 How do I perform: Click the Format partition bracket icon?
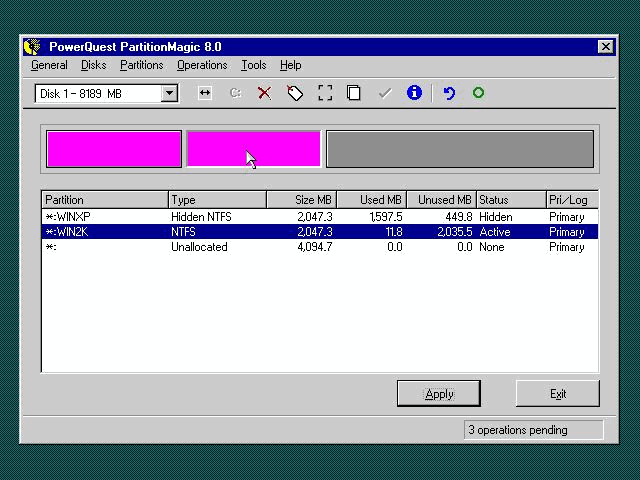pyautogui.click(x=325, y=93)
